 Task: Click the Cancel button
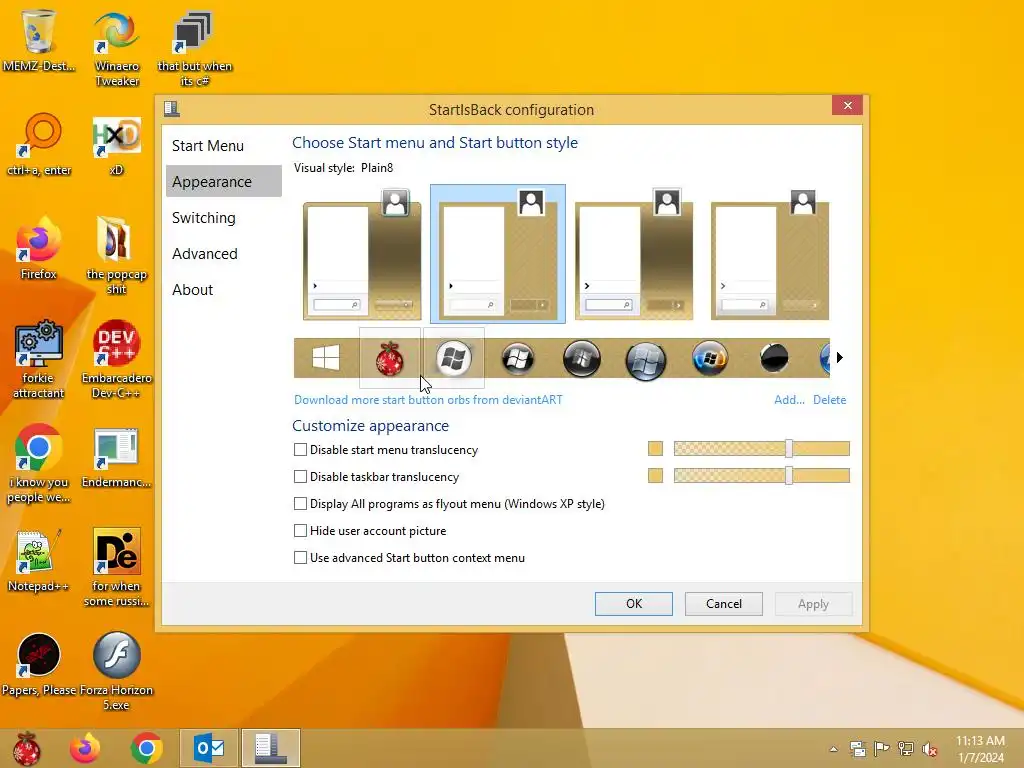click(724, 603)
